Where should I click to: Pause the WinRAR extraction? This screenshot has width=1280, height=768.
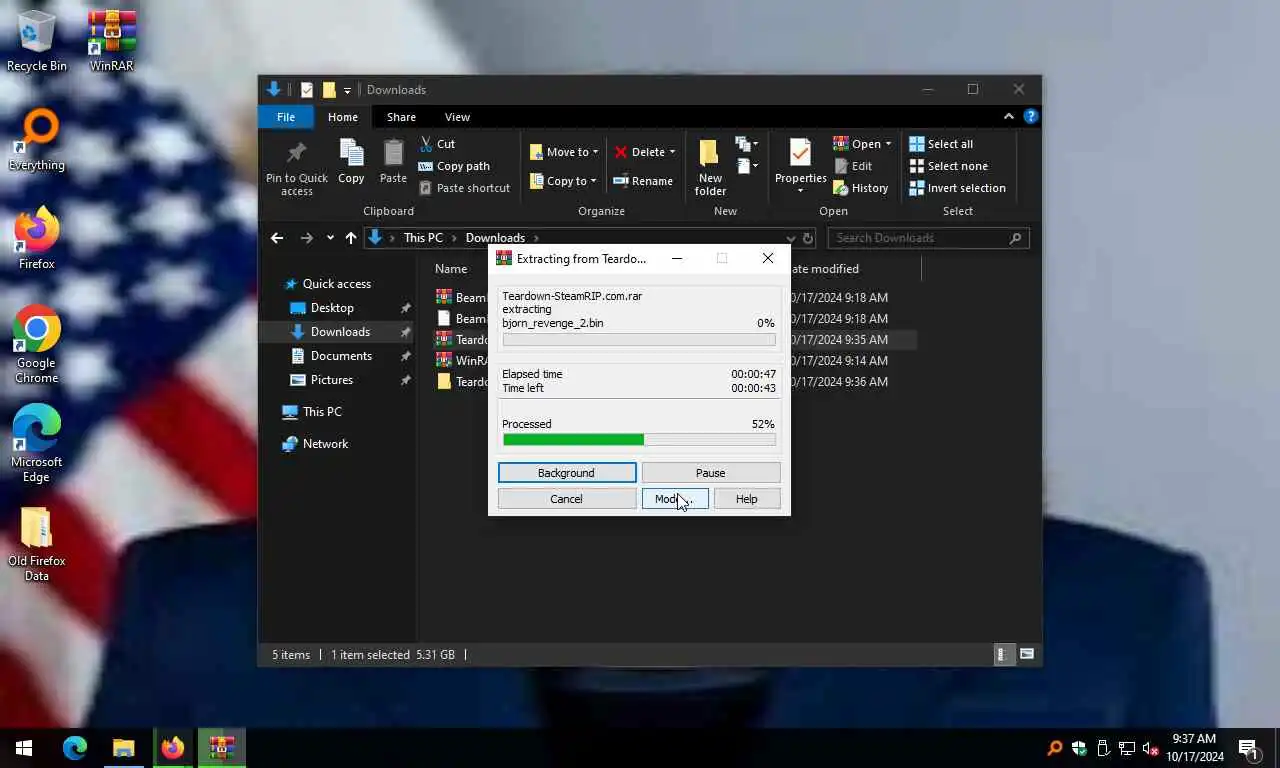point(711,473)
